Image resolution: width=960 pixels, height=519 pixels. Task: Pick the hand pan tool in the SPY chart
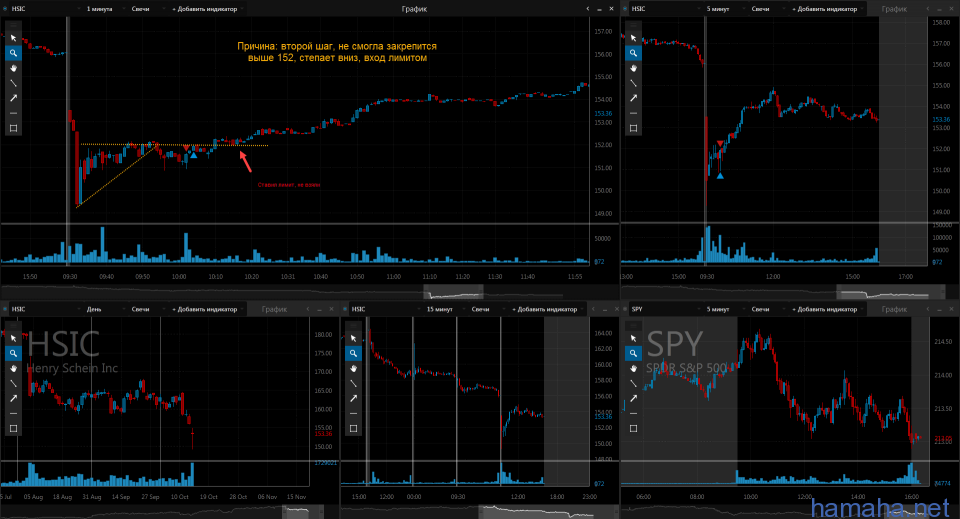point(634,368)
